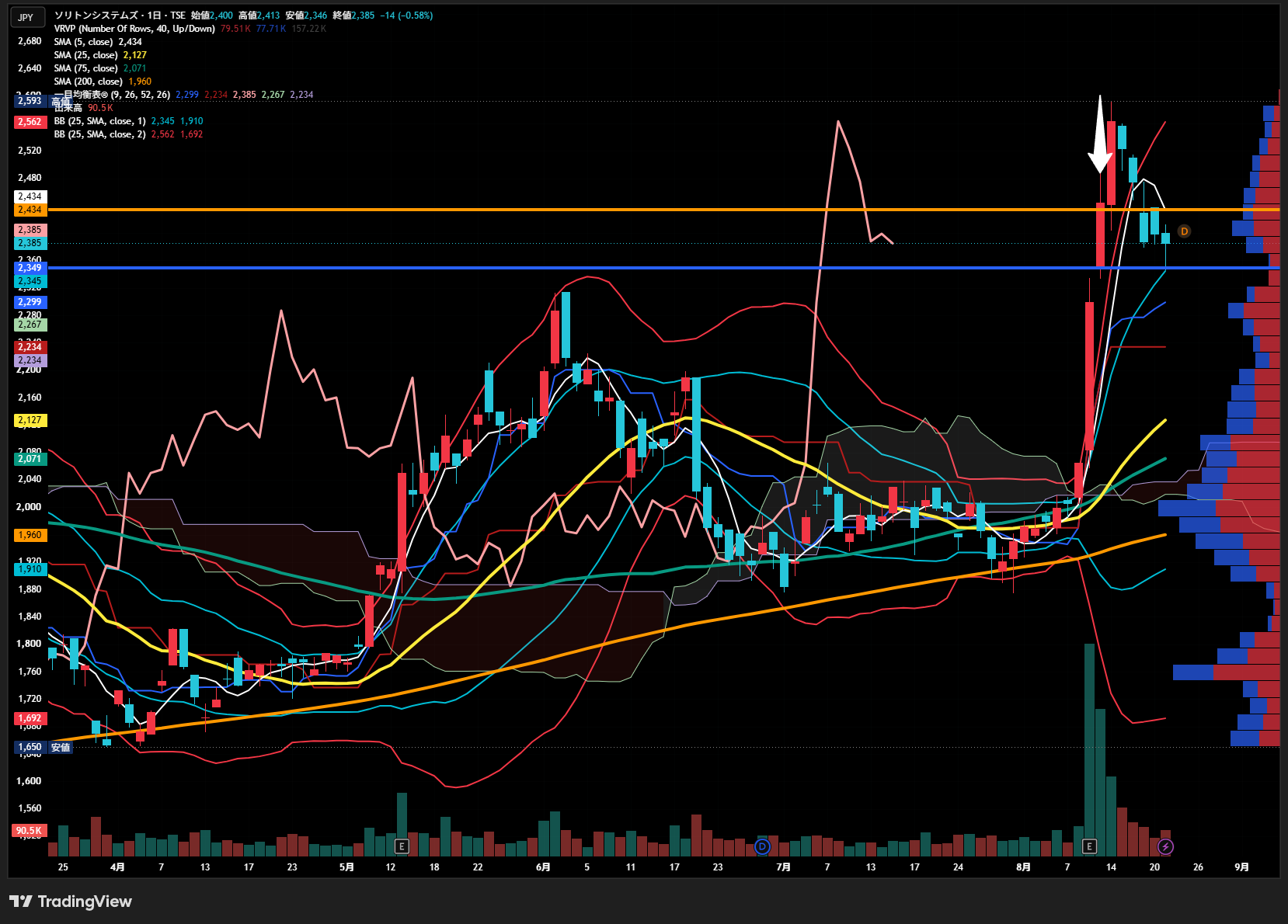Click the 2,680 price scale tick

(30, 41)
